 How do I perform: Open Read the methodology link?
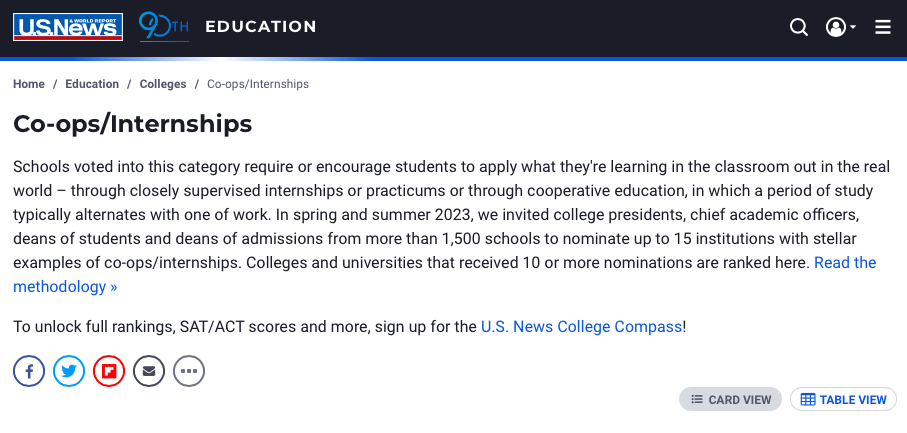[x=444, y=275]
